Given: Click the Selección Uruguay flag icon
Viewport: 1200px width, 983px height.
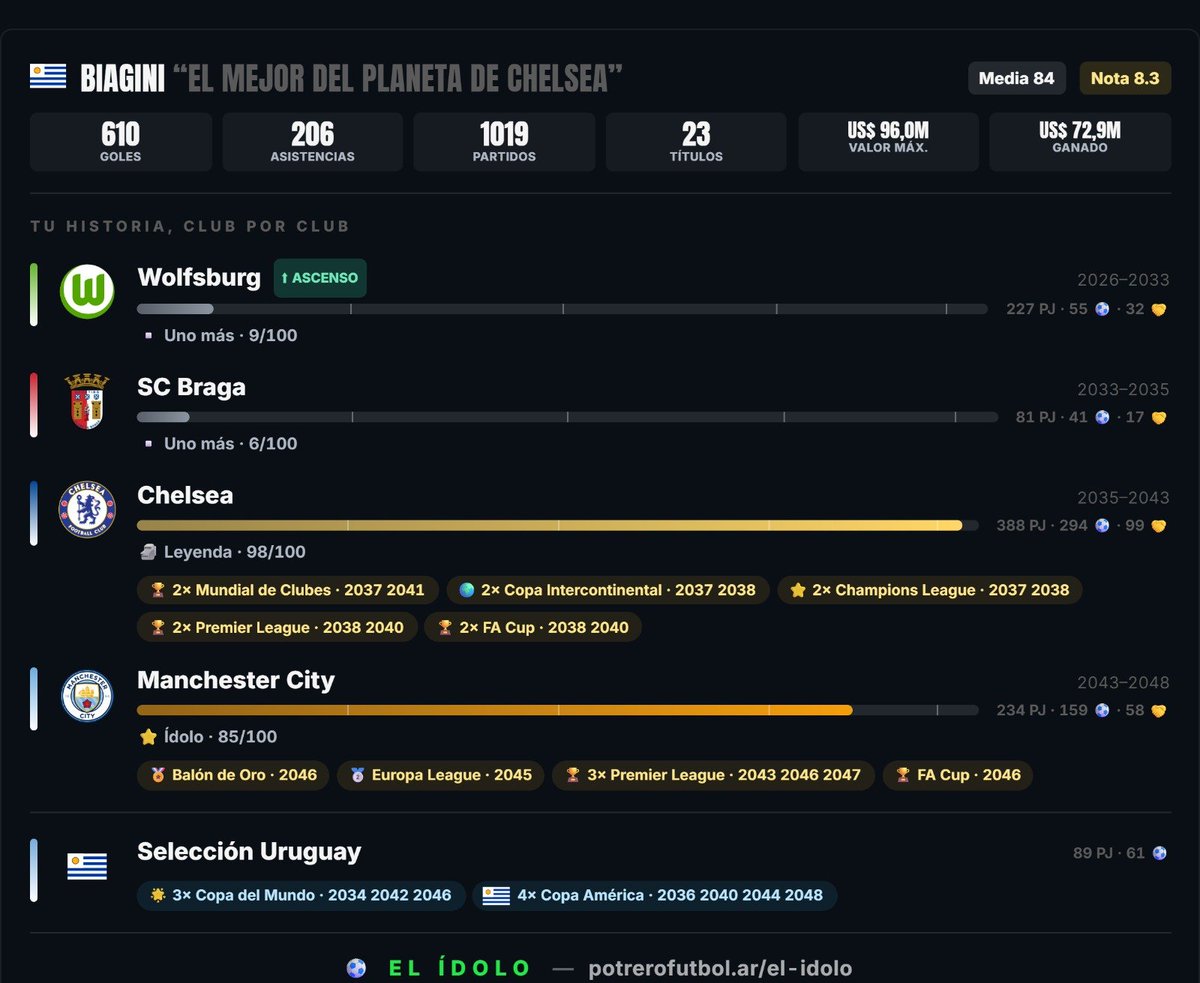Looking at the screenshot, I should coord(87,866).
